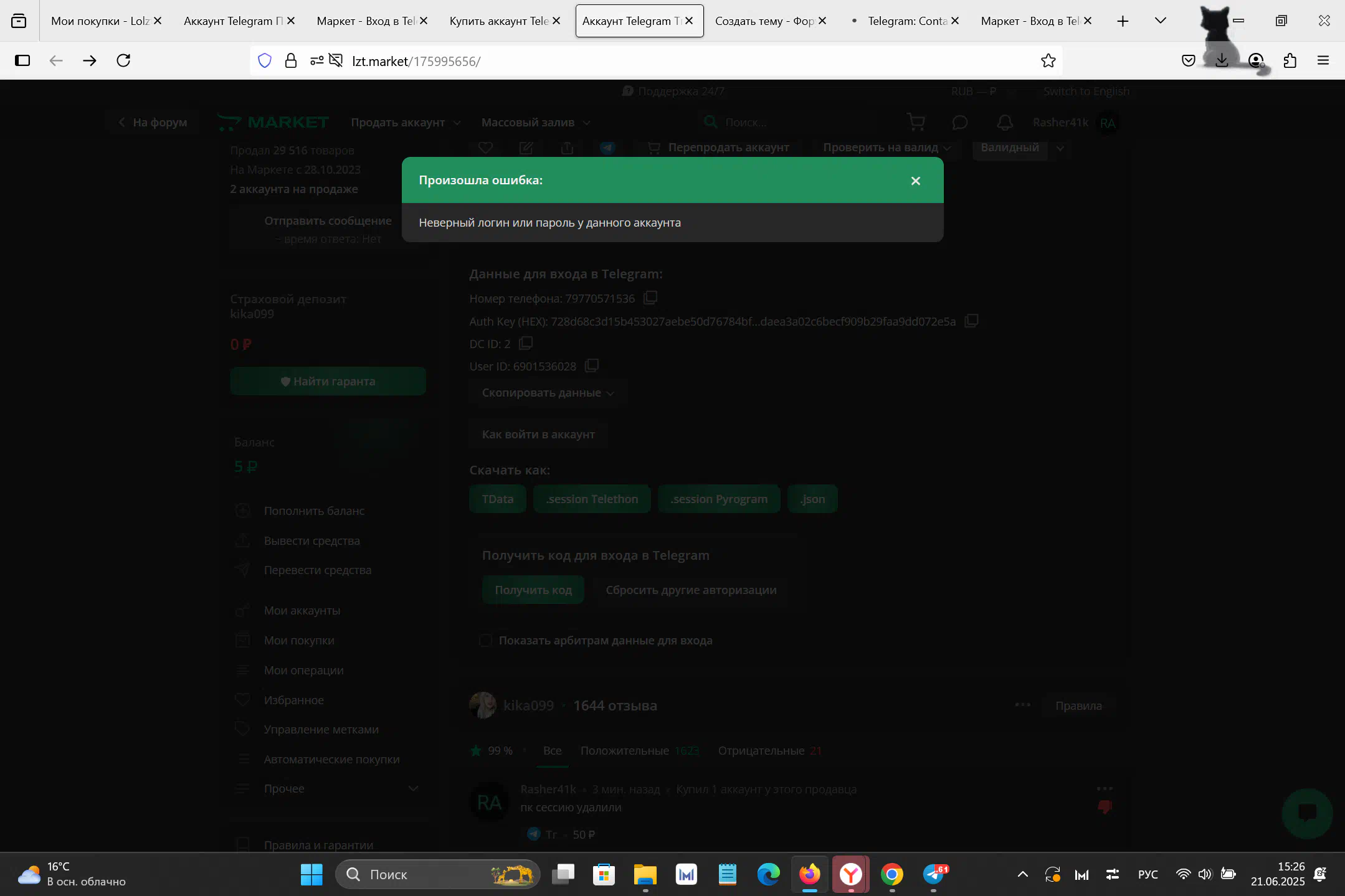Open 'Пополнить баланс' in sidebar
The image size is (1345, 896).
coord(314,511)
